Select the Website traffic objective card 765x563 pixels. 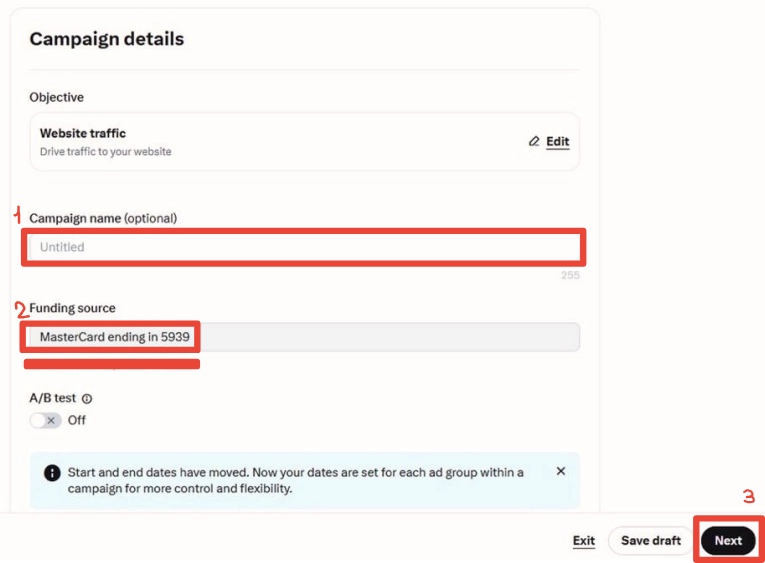[x=304, y=142]
